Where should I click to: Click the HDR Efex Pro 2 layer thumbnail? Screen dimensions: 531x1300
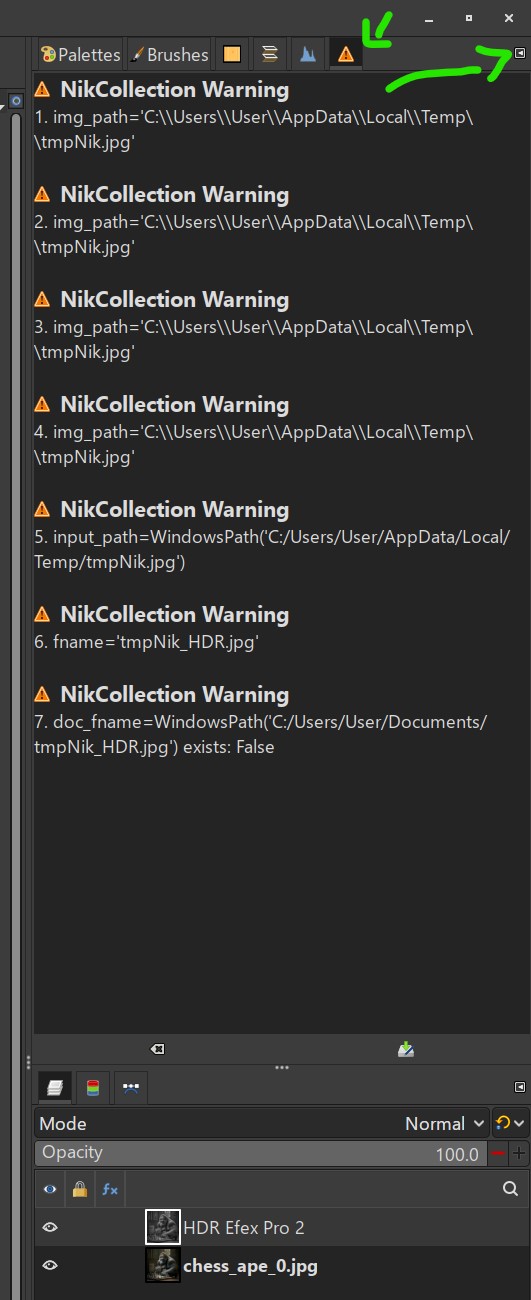pos(163,1227)
